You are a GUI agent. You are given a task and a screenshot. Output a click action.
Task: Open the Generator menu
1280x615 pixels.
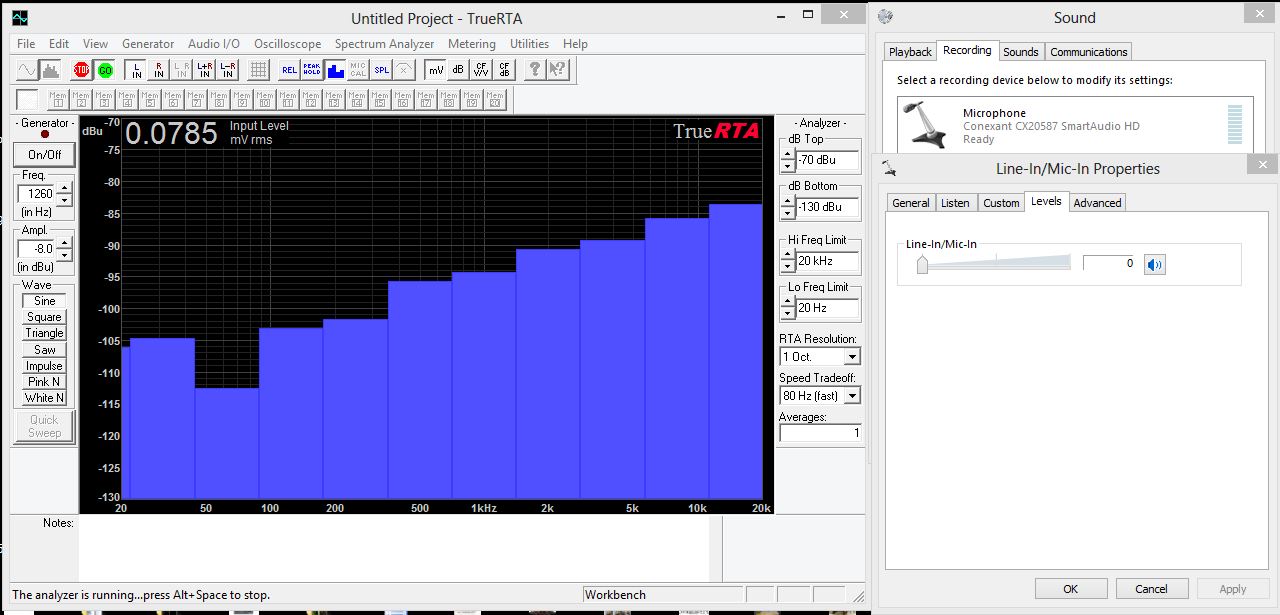click(148, 44)
